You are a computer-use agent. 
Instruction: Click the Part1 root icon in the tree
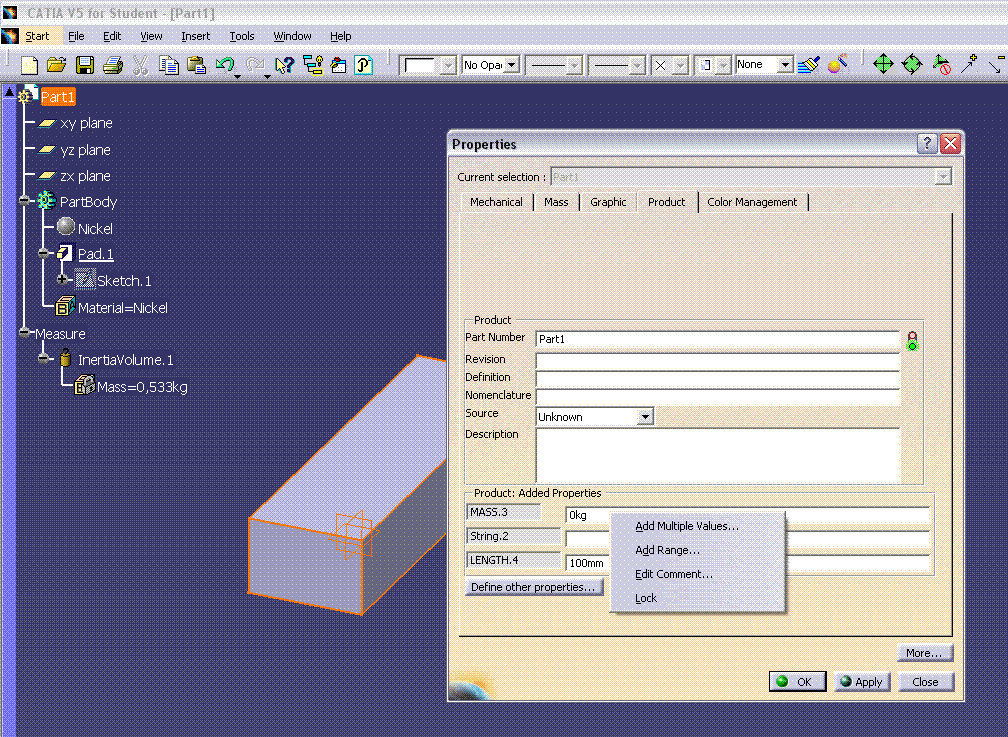pyautogui.click(x=27, y=95)
